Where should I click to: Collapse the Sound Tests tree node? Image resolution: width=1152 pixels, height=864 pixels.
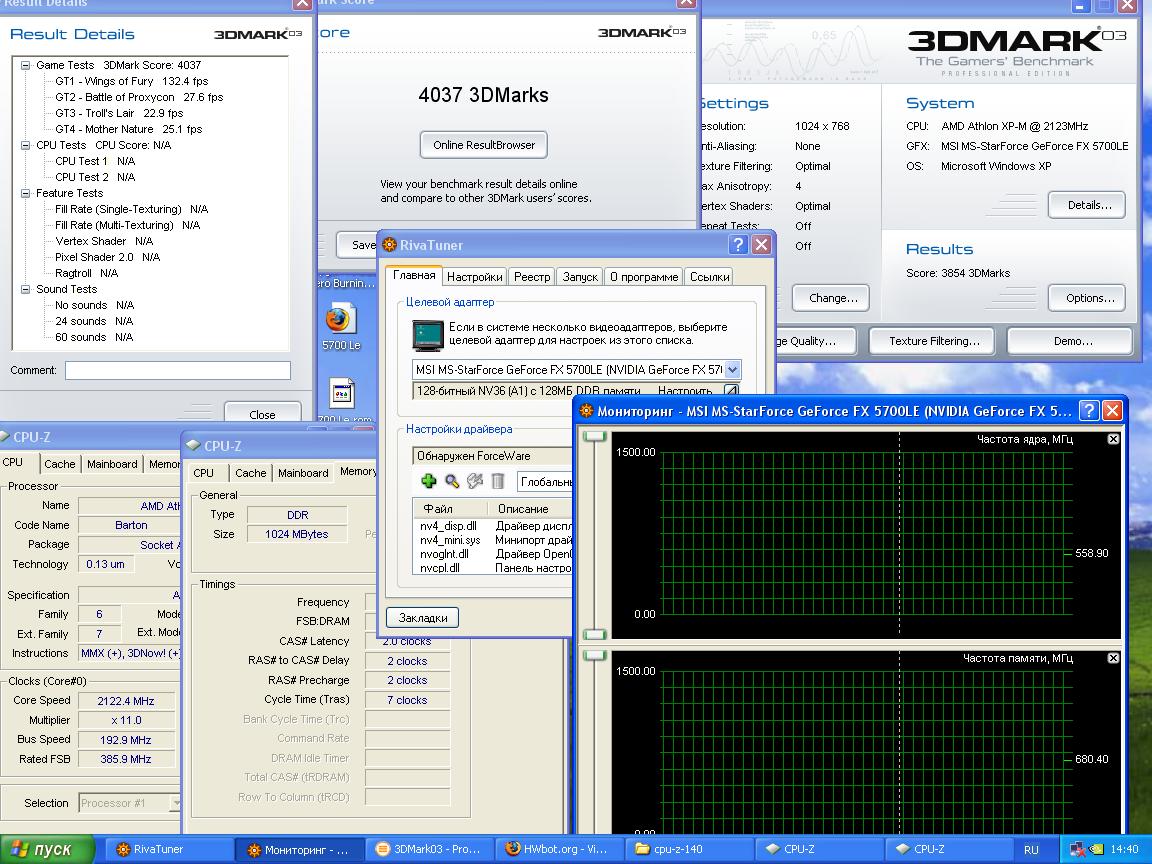coord(26,289)
